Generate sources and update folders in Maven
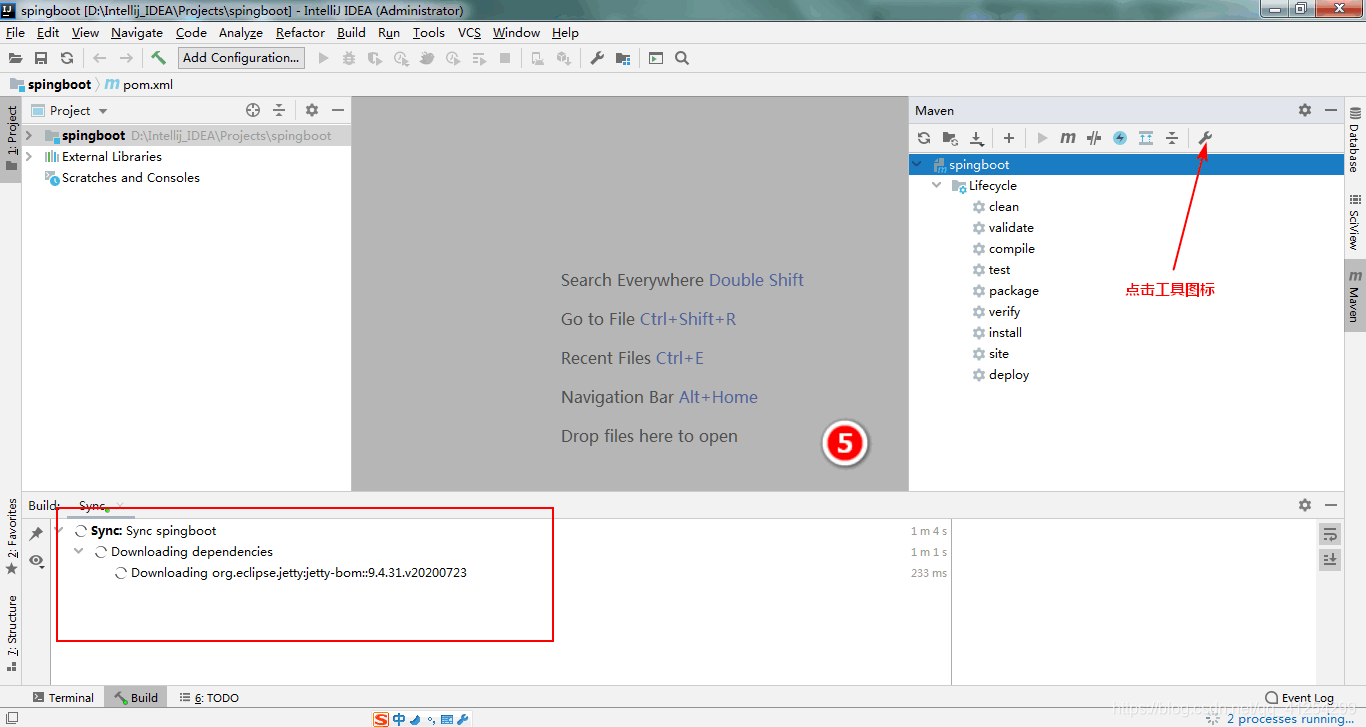Image resolution: width=1366 pixels, height=727 pixels. tap(950, 138)
